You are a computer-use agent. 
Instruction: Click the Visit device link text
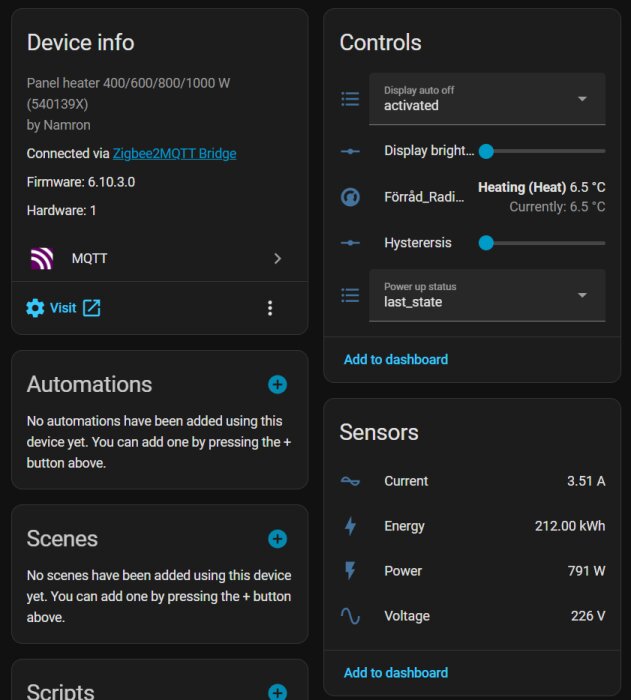click(63, 308)
